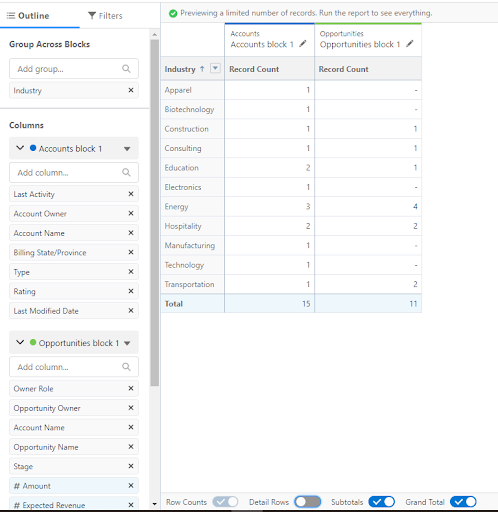Turn off Grand Total toggle
Screen dimensions: 498x512
pos(463,502)
